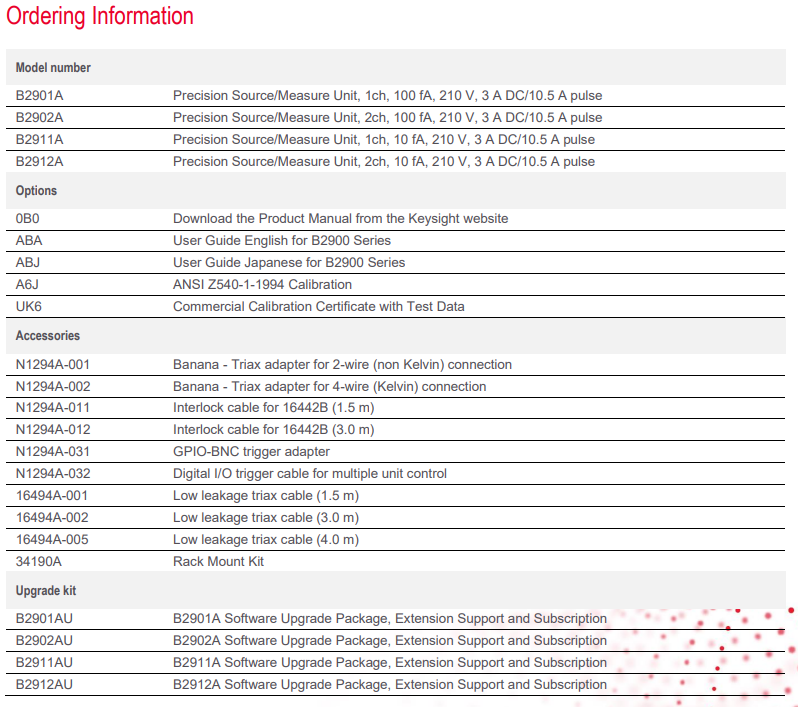Select option code ABJ

tap(27, 263)
